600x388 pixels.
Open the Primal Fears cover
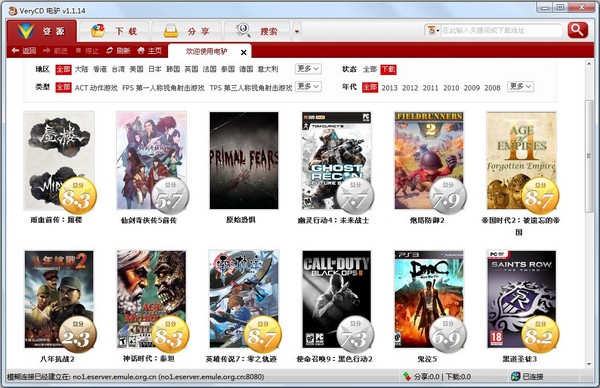[x=244, y=160]
